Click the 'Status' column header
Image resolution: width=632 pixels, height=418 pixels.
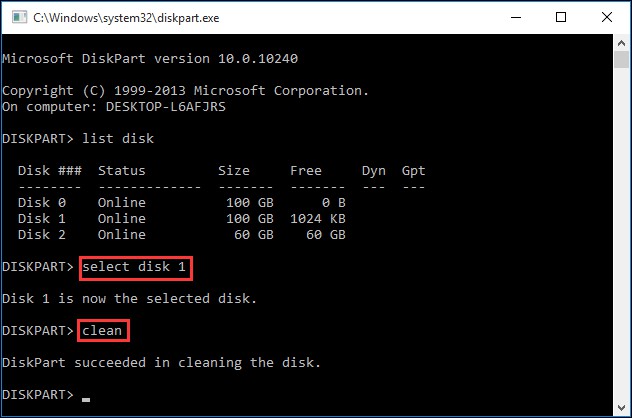click(122, 171)
